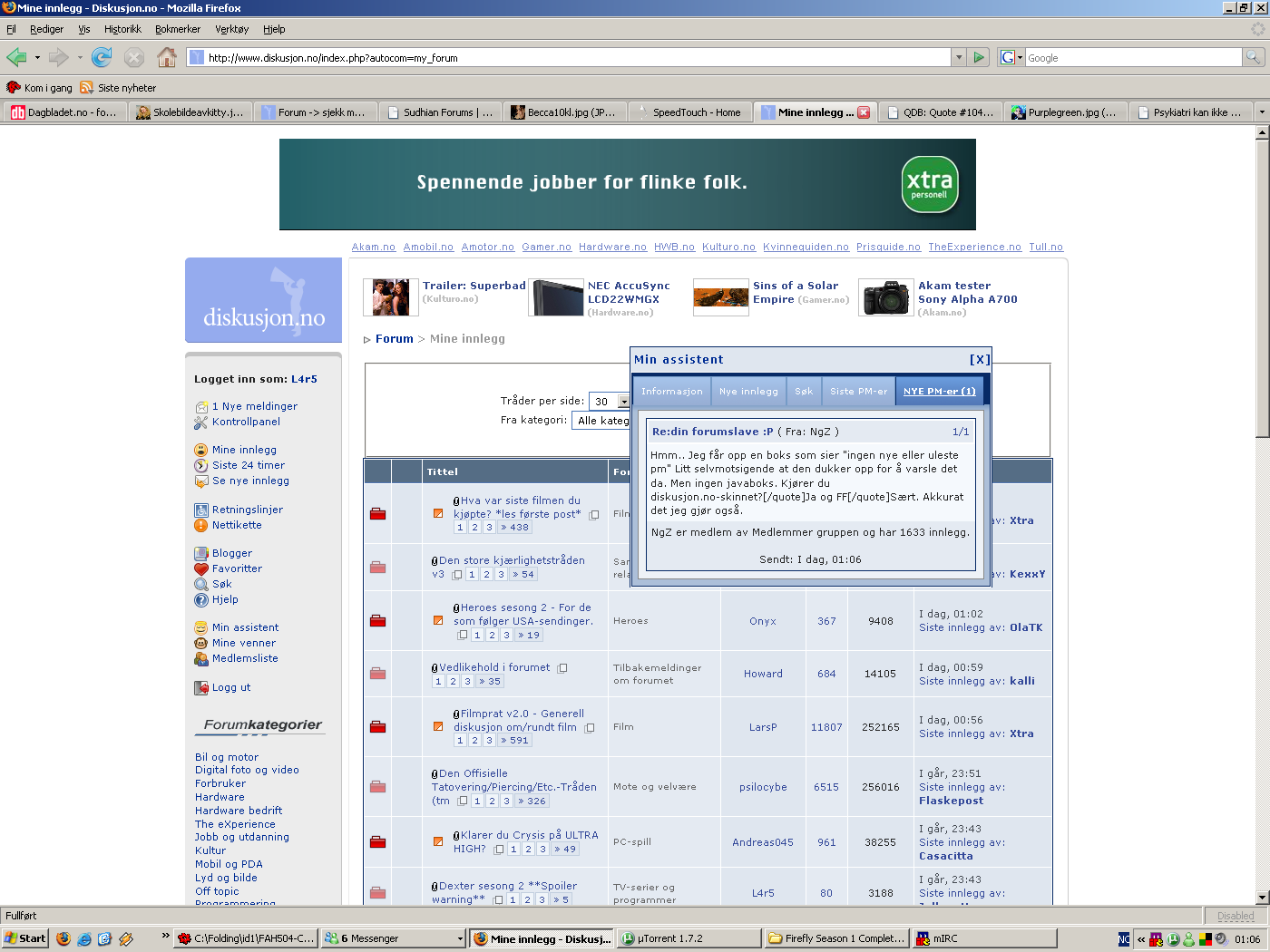Viewport: 1270px width, 952px height.
Task: Open the Siste nyheter feed bookmark
Action: point(118,88)
